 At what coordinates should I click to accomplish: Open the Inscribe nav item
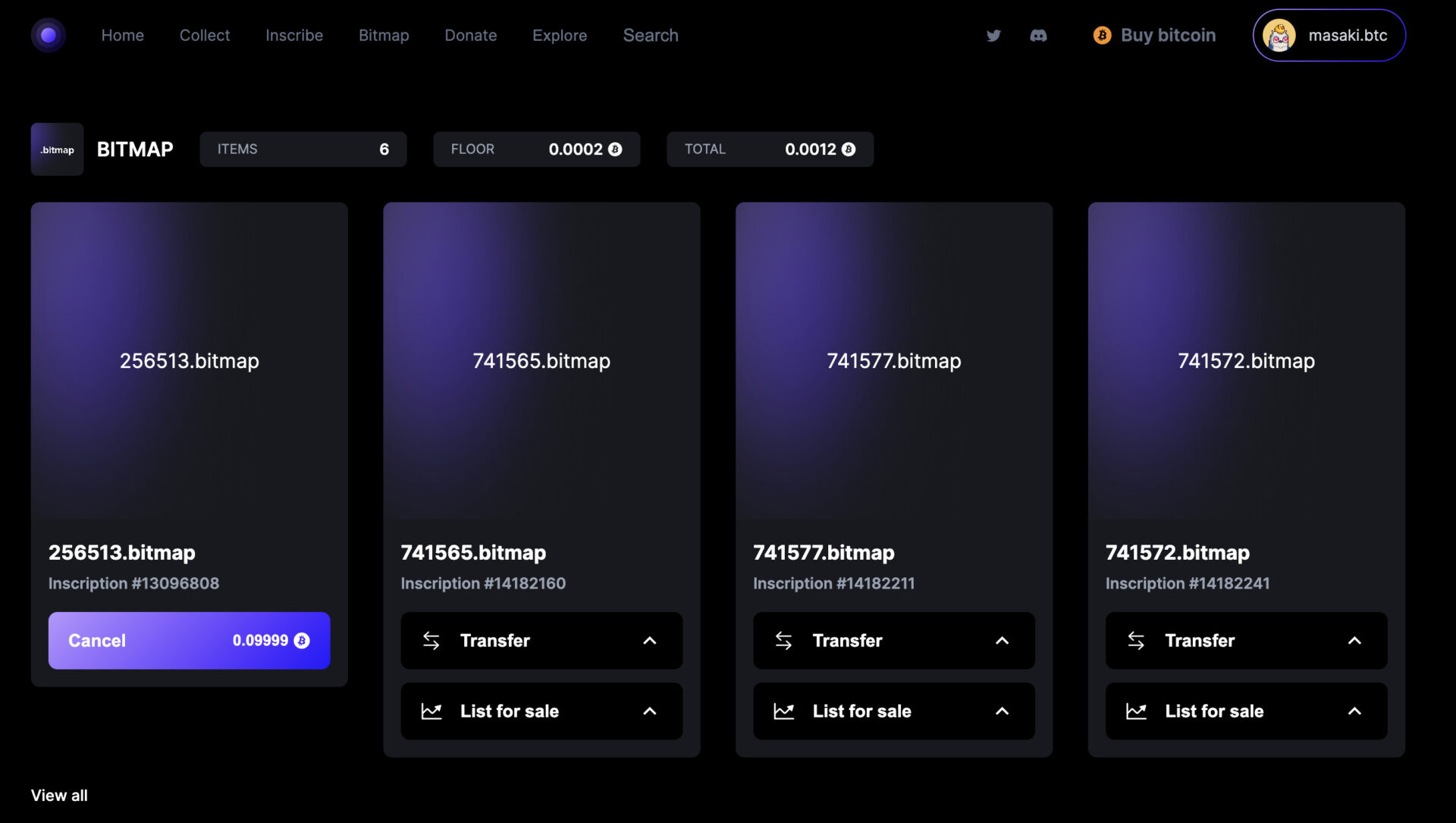(294, 35)
